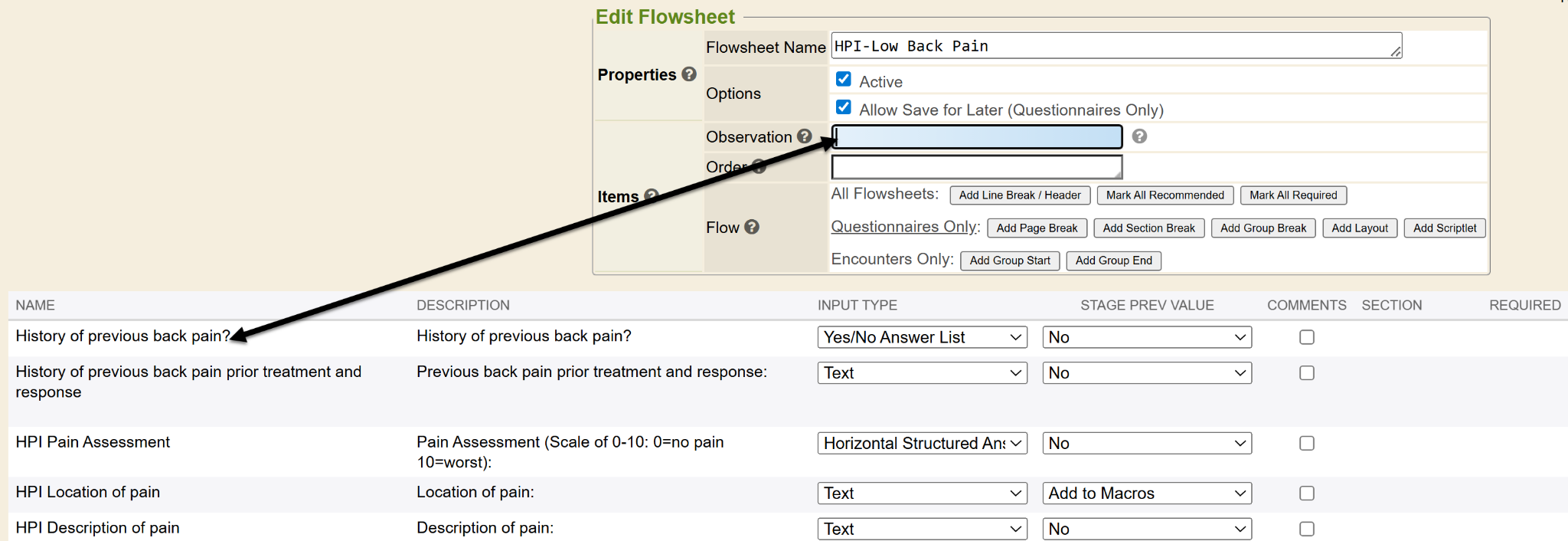1568x541 pixels.
Task: Click the help icon beside Observation label
Action: click(804, 136)
